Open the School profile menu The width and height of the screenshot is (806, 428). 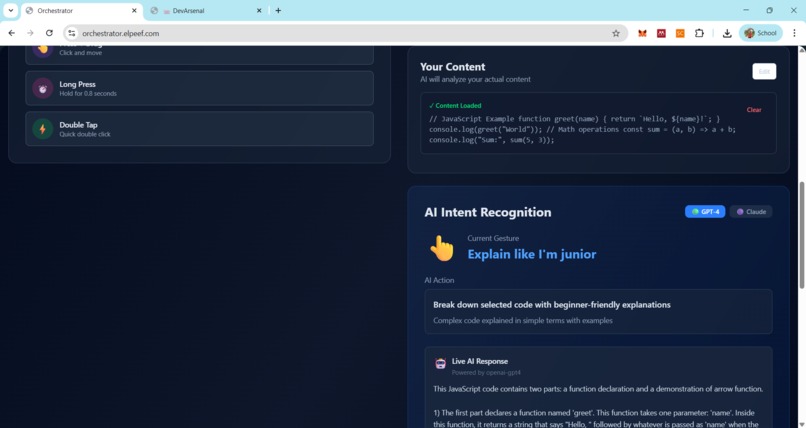[761, 33]
